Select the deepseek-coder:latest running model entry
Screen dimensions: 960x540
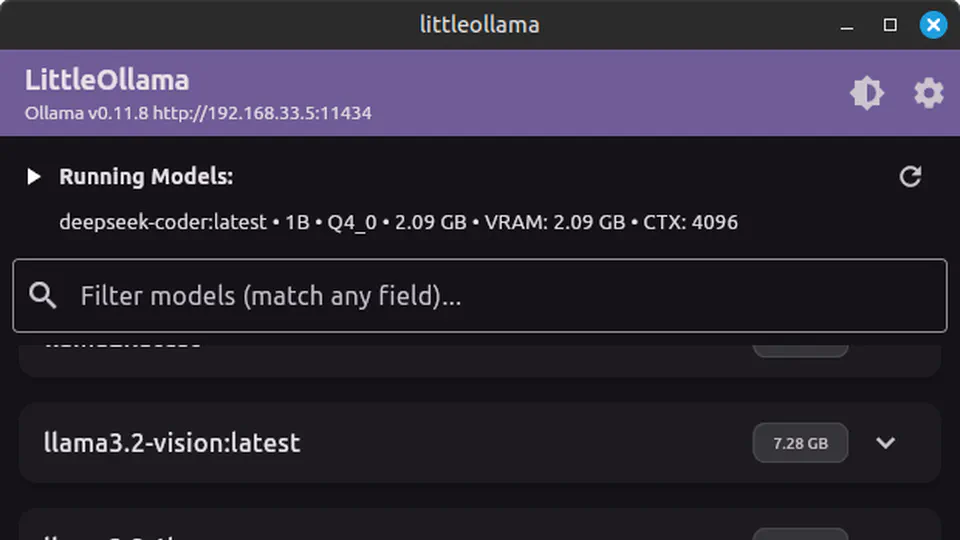coord(398,222)
